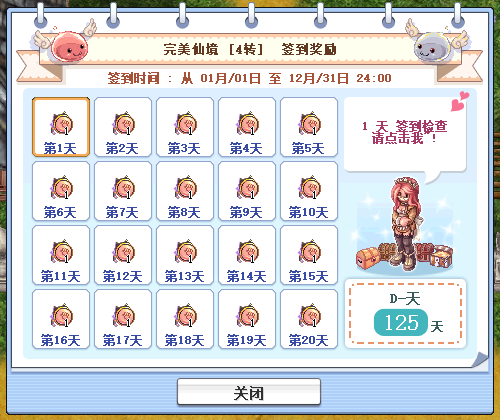Click the grey angel poring mascot
The width and height of the screenshot is (500, 420).
click(x=433, y=47)
